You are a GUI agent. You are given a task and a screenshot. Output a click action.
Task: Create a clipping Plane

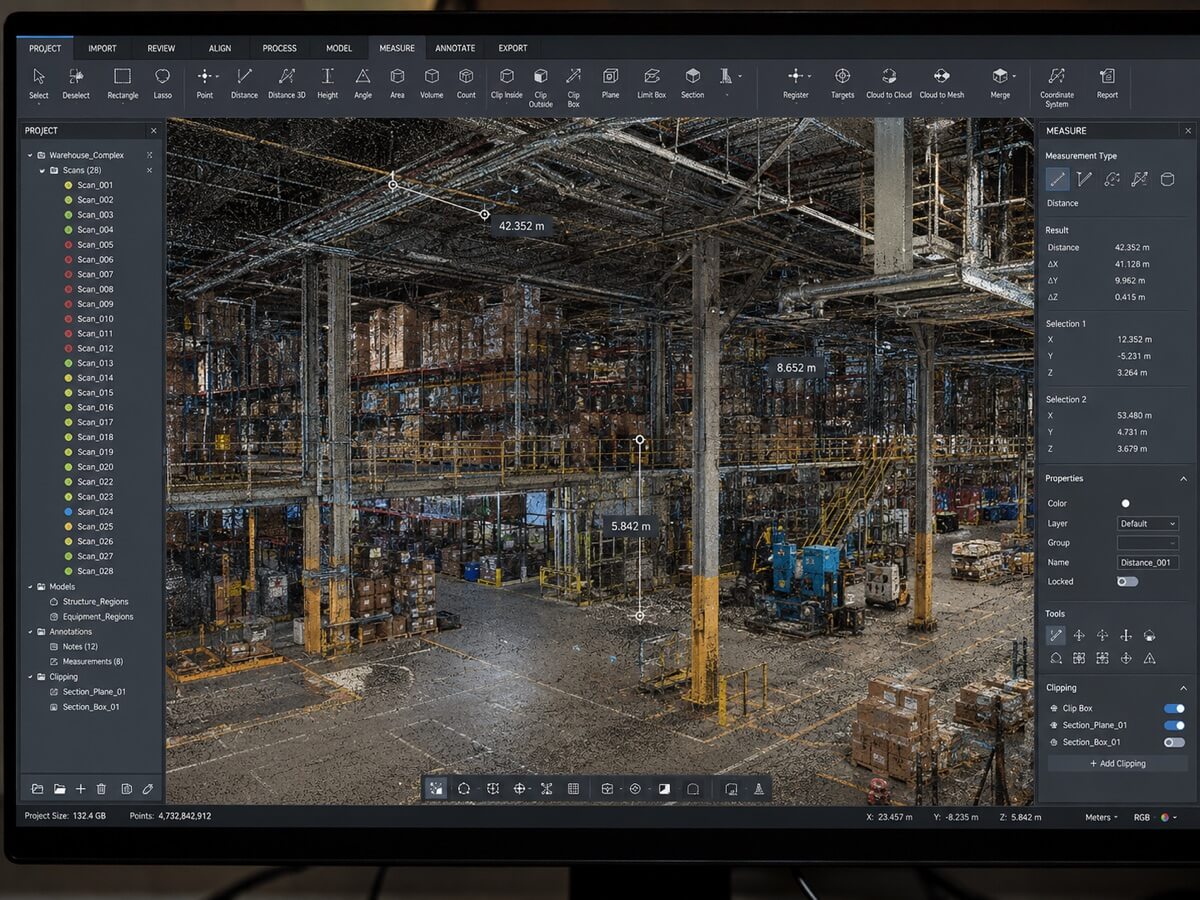point(610,84)
